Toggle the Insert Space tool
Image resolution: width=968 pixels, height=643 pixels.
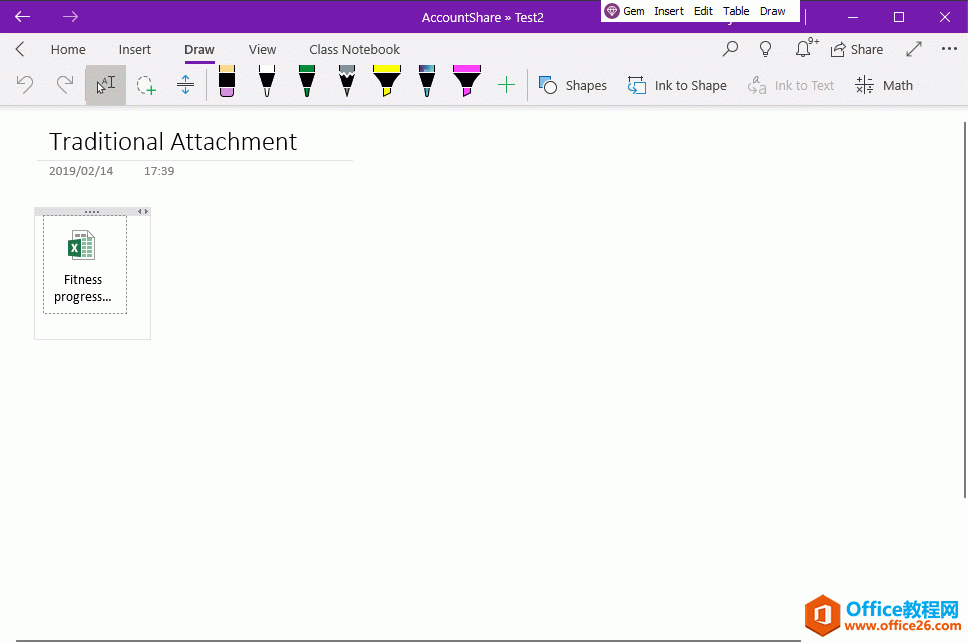click(185, 85)
